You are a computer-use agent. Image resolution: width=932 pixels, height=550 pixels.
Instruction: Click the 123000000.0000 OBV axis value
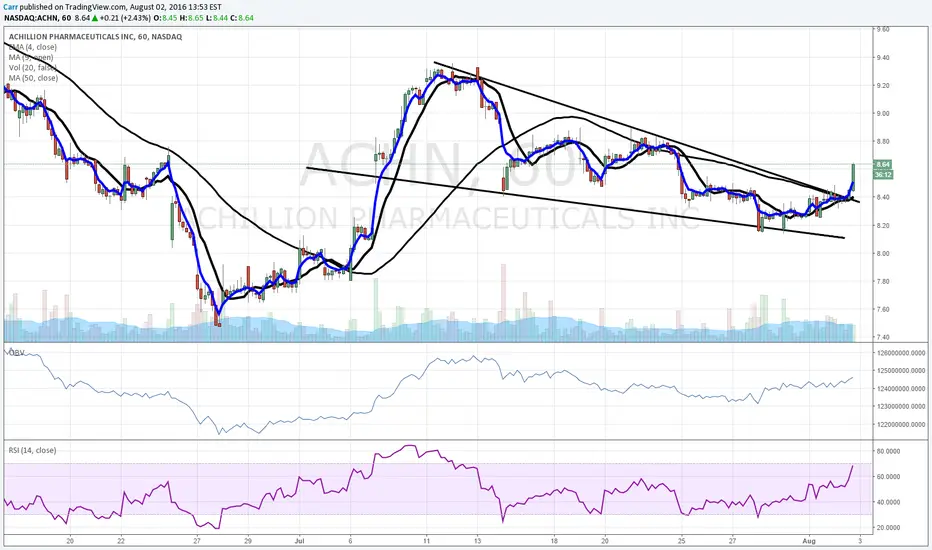coord(900,407)
